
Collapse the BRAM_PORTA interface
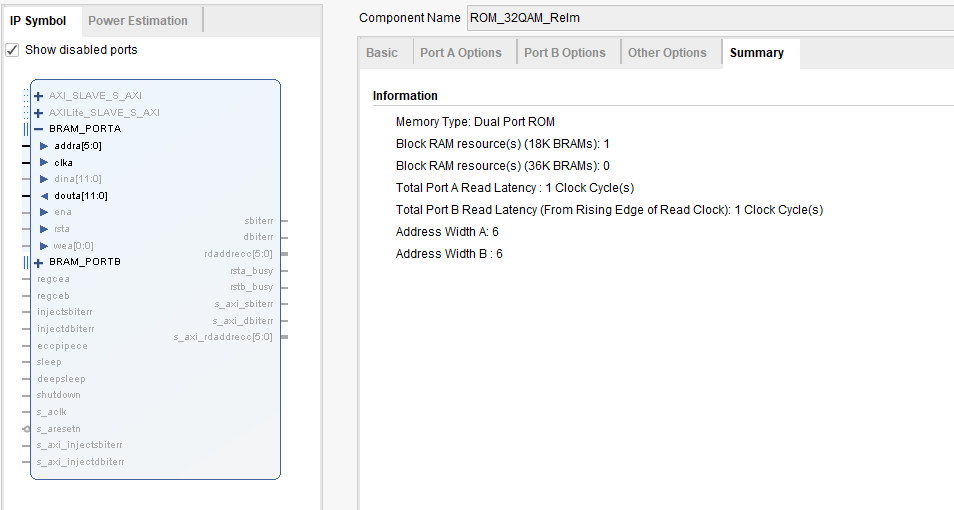(39, 129)
